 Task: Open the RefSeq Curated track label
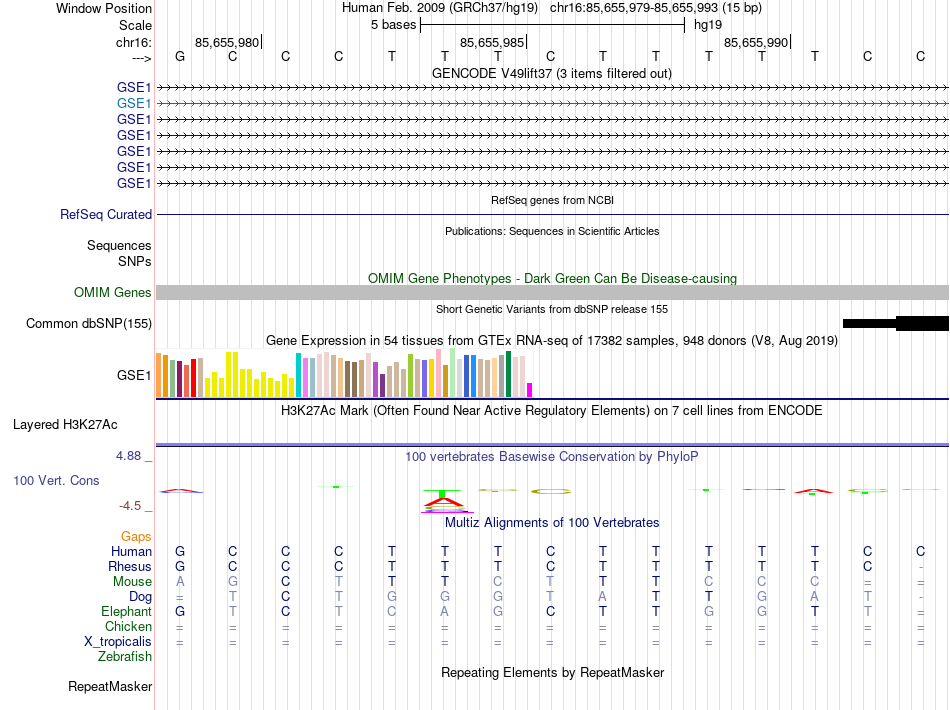(x=106, y=214)
